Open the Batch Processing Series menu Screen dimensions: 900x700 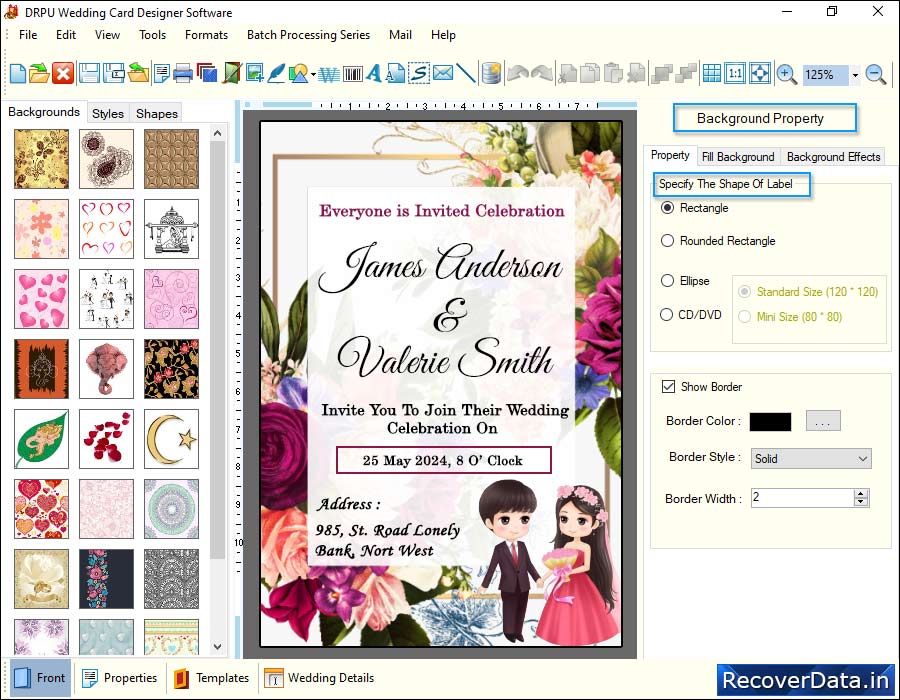(x=308, y=35)
